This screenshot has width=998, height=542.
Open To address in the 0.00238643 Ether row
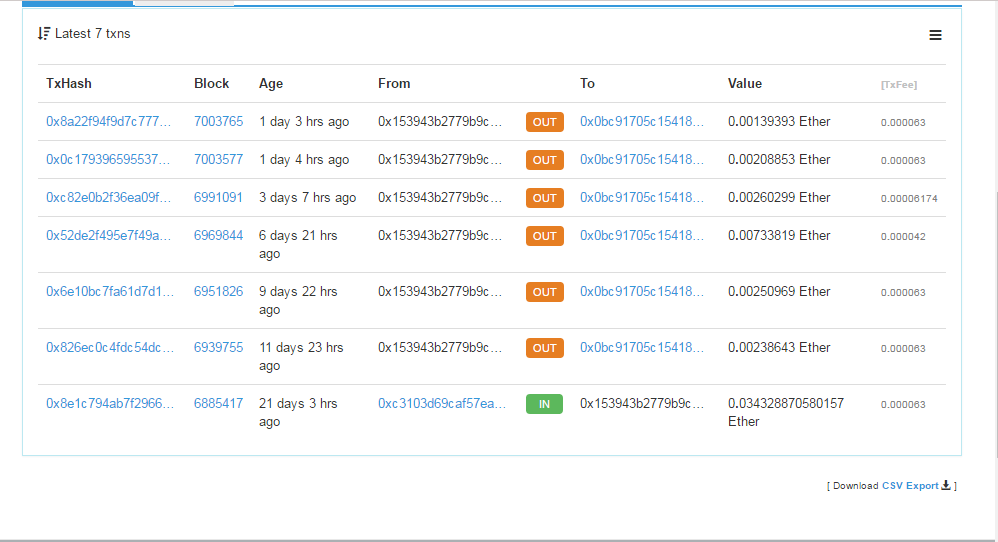(642, 348)
